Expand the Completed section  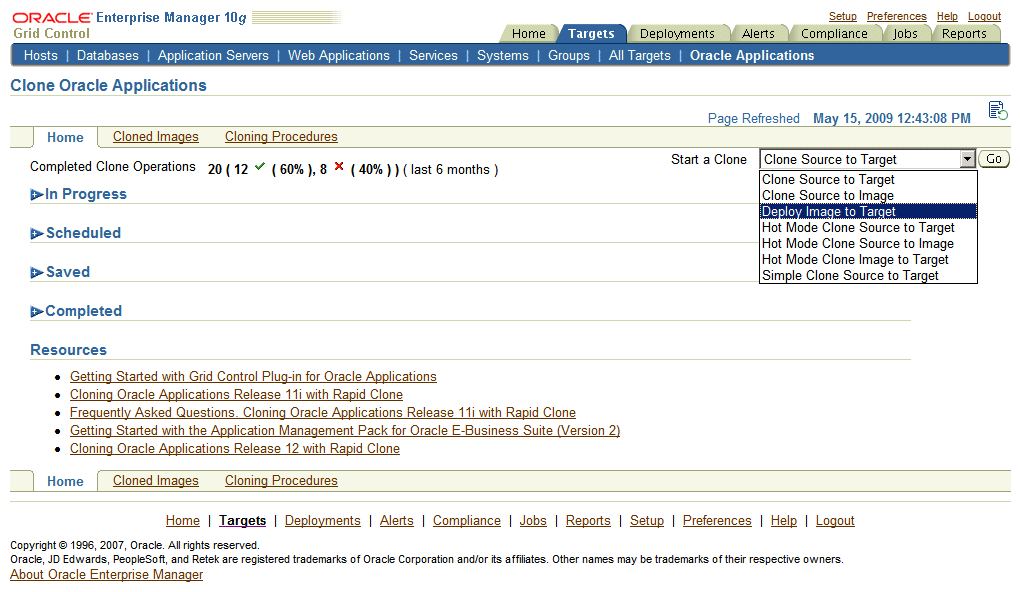point(37,312)
